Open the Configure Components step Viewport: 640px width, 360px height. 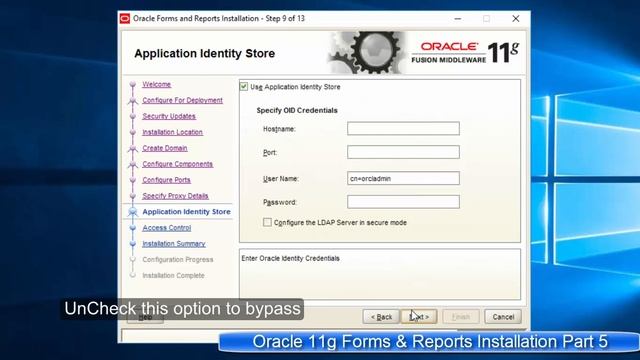point(178,164)
